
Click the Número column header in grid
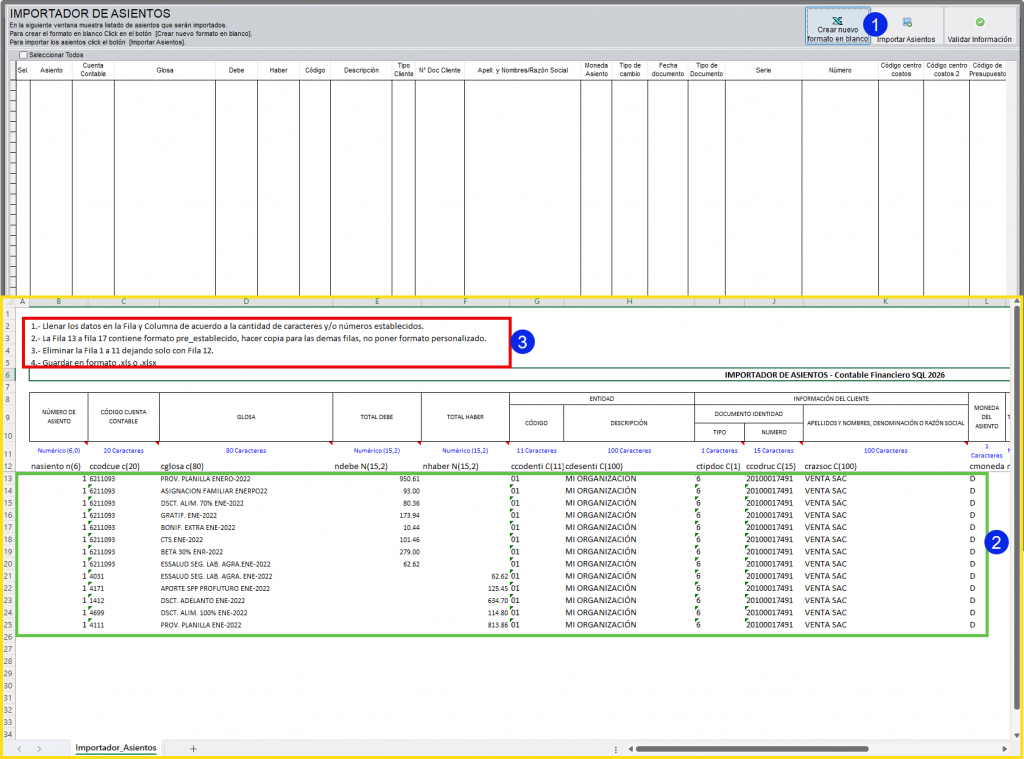[x=840, y=71]
